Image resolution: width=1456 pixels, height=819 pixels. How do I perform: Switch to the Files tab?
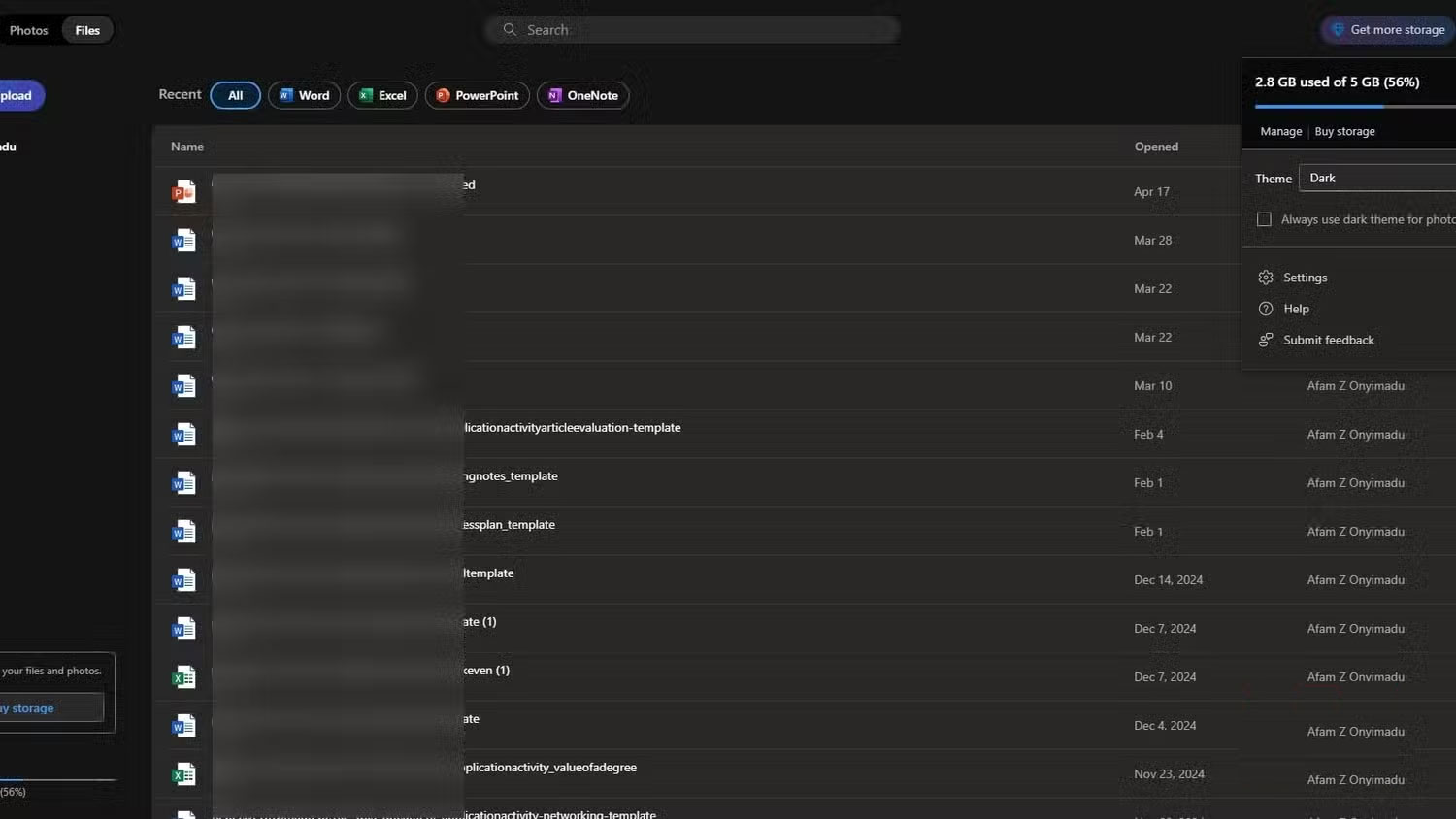[x=86, y=30]
